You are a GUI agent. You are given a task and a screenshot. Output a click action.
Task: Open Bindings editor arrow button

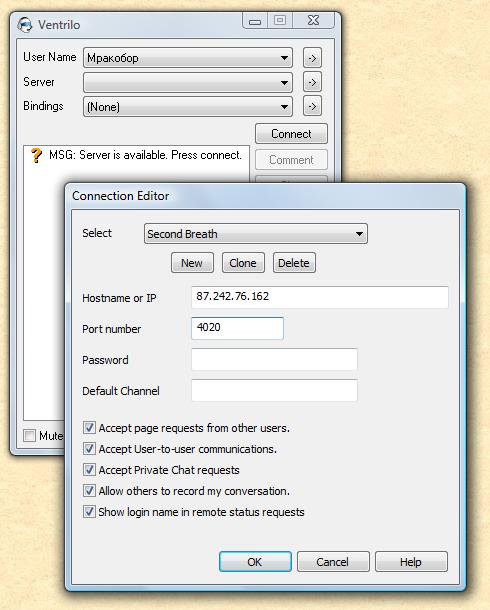(x=312, y=106)
